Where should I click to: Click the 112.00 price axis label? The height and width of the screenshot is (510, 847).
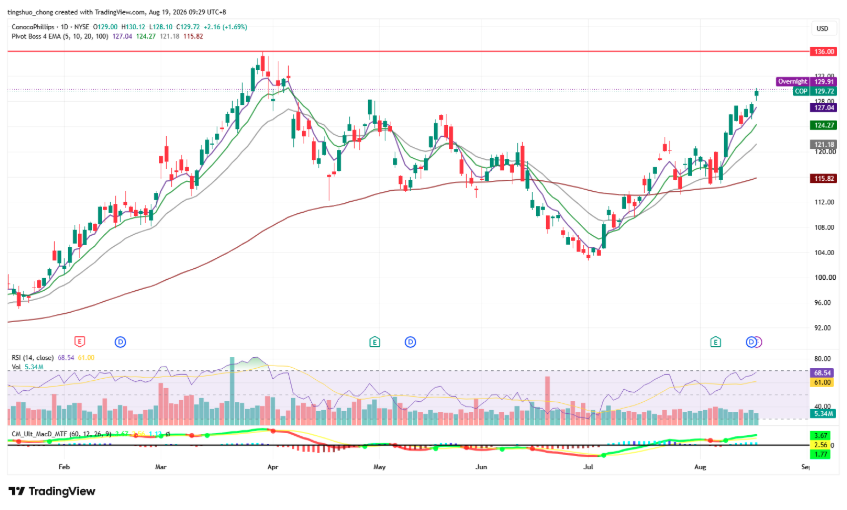tap(824, 202)
